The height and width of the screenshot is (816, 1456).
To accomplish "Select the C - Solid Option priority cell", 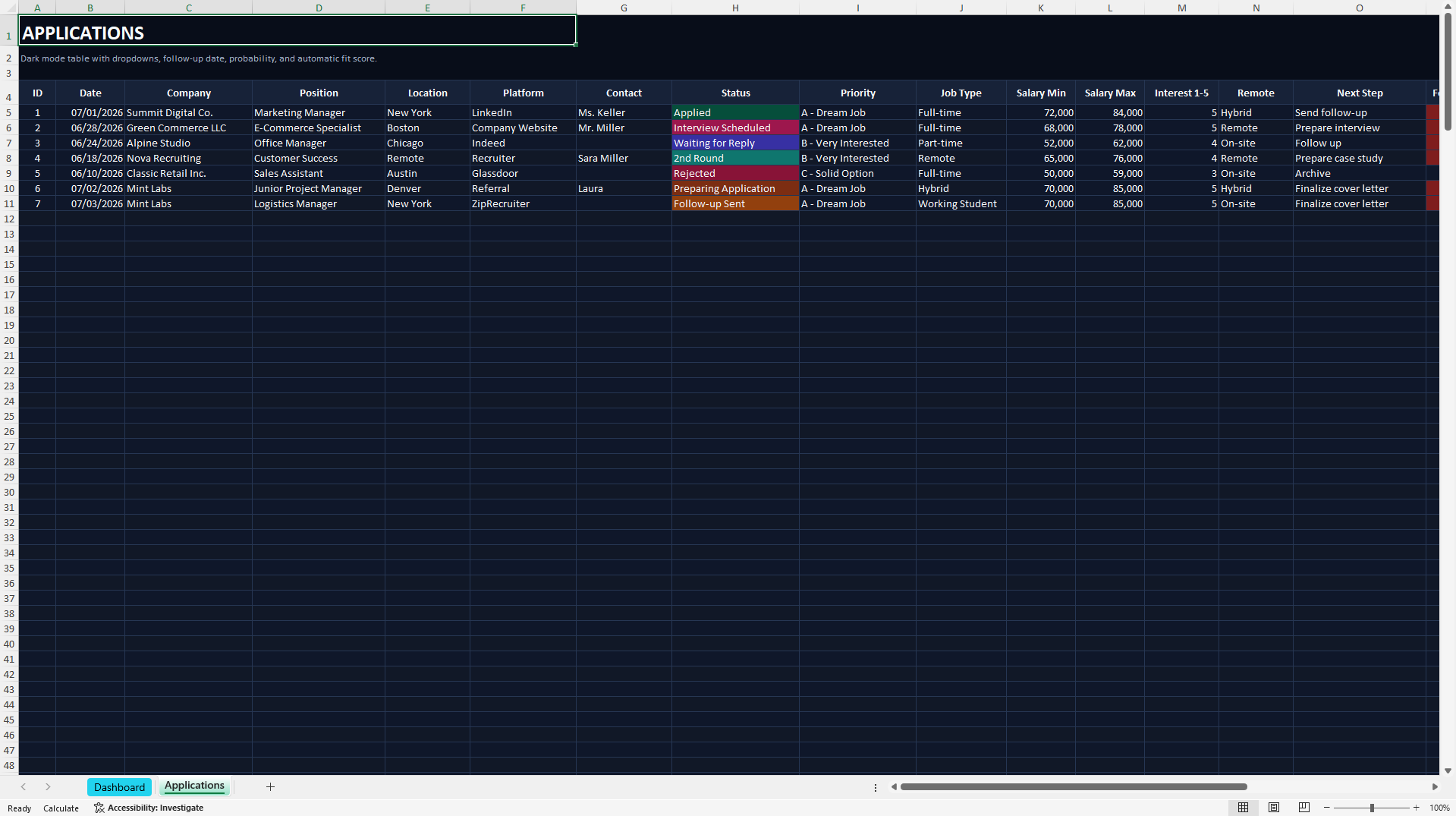I will (x=857, y=173).
